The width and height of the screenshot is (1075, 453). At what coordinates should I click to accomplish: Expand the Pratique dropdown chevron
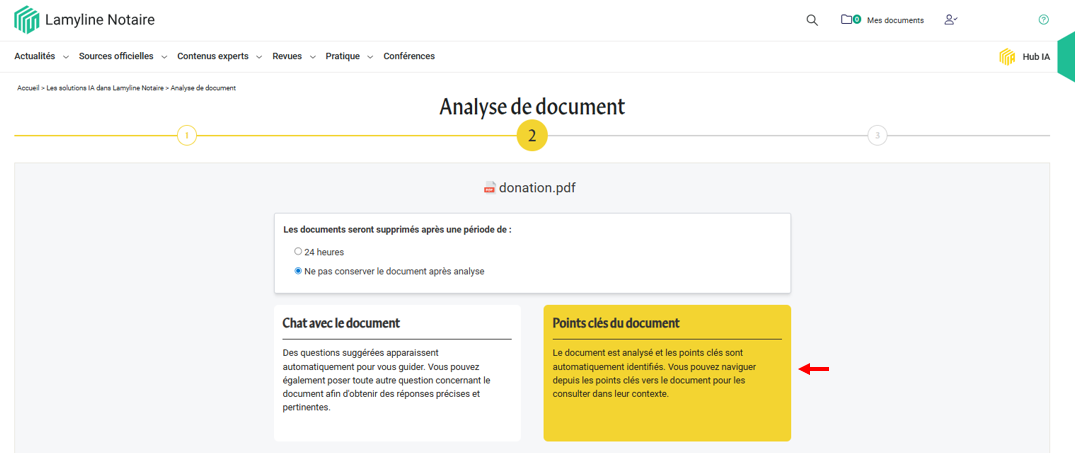[x=370, y=57]
